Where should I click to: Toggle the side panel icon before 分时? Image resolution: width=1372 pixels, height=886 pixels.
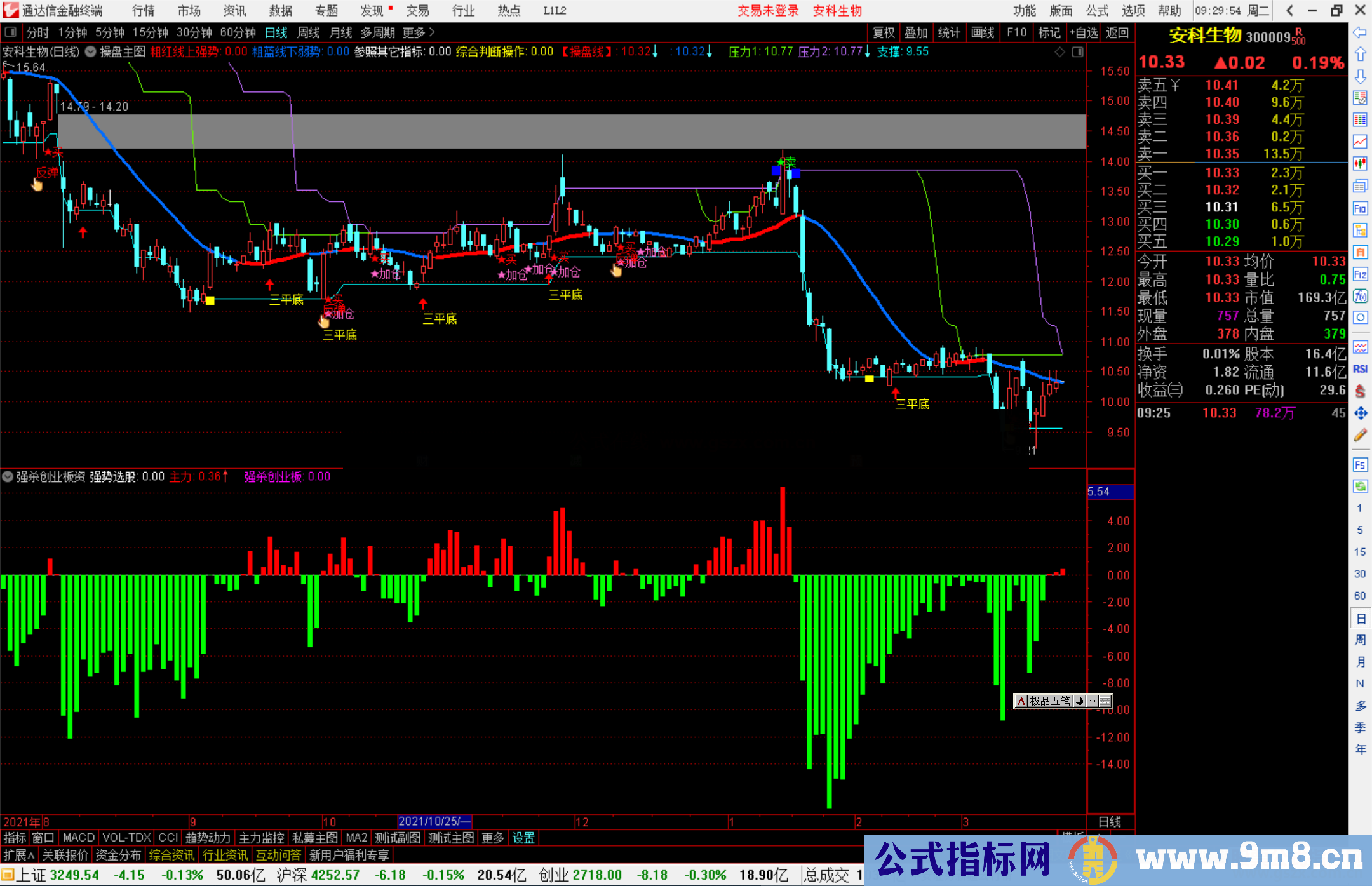pyautogui.click(x=11, y=32)
